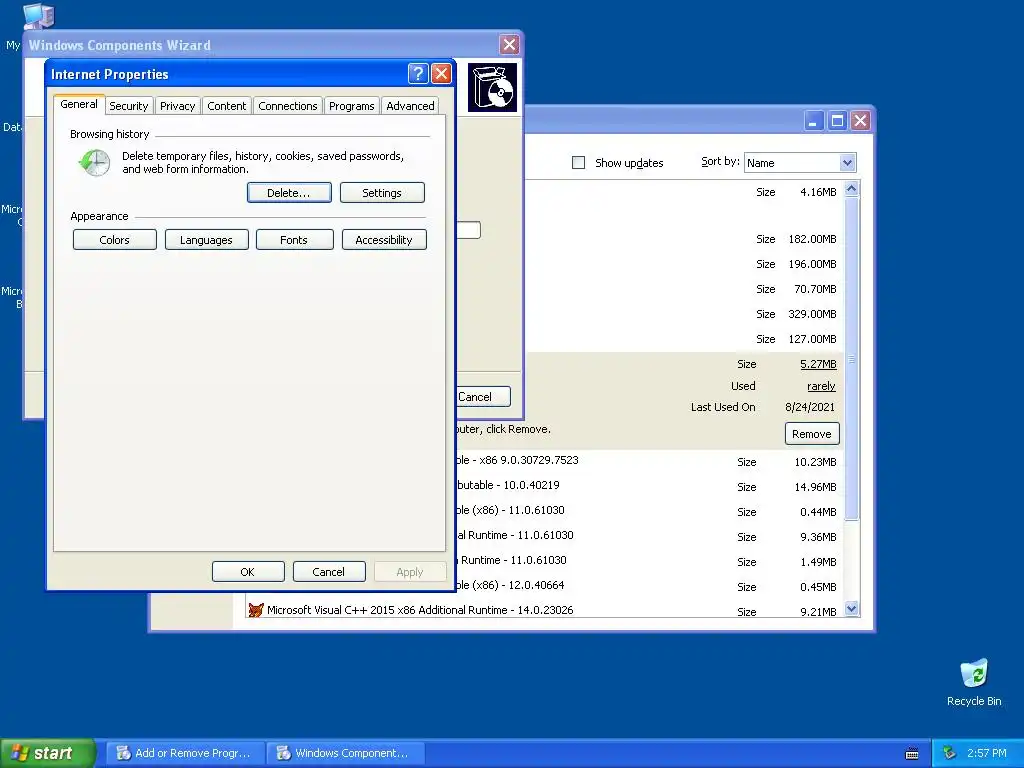
Task: Select the program row sized 70.70MB
Action: pos(684,289)
